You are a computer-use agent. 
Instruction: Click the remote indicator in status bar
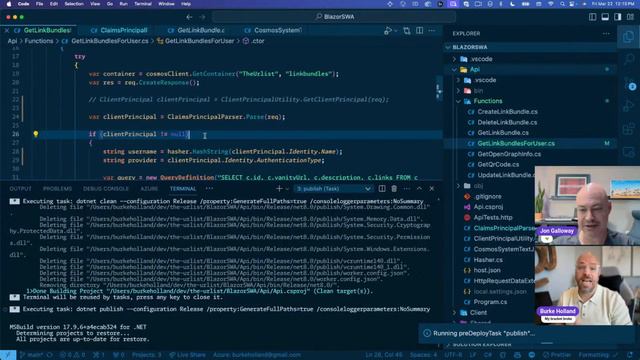[8, 355]
